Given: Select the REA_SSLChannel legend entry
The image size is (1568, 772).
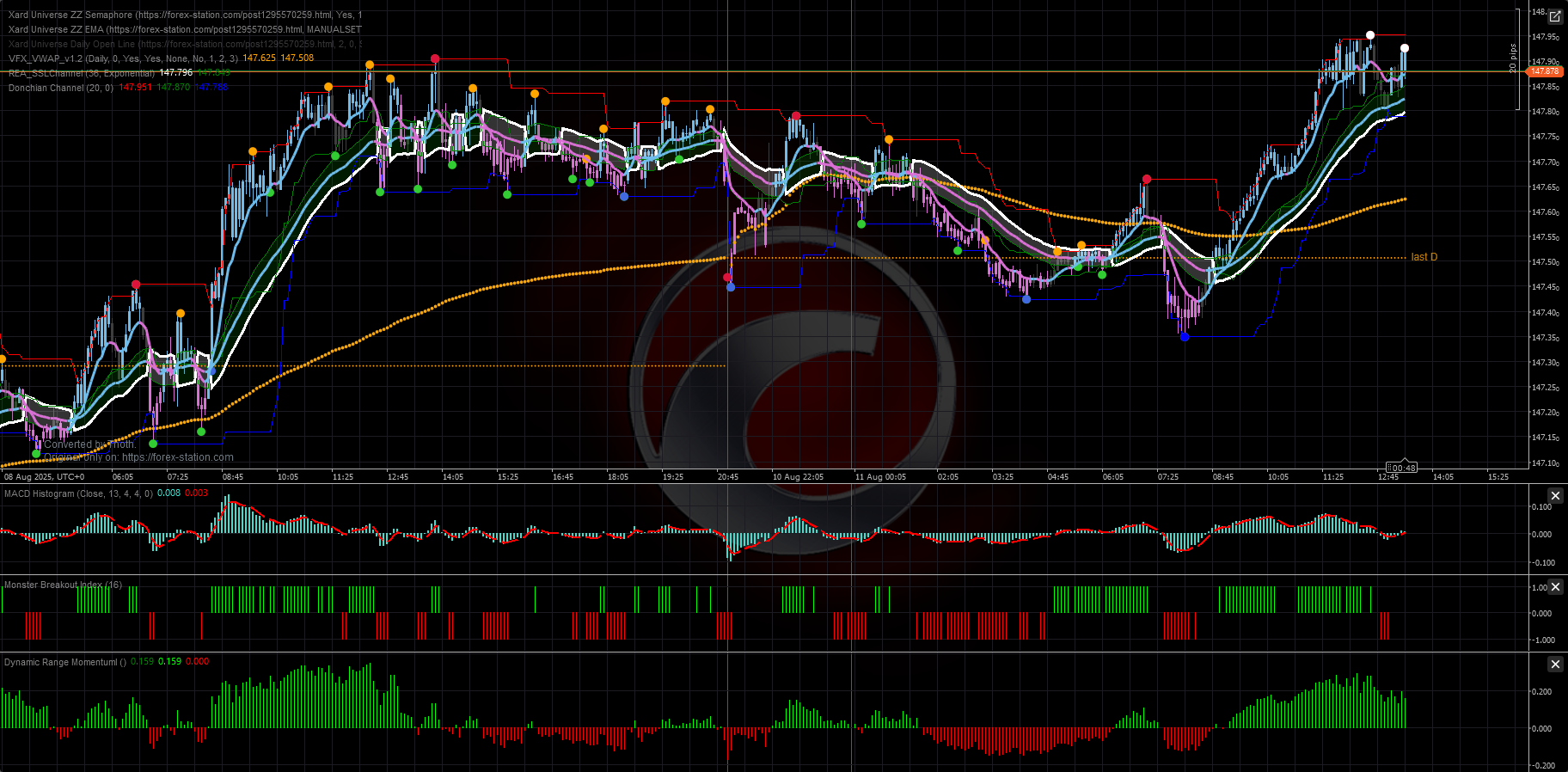Looking at the screenshot, I should point(82,73).
